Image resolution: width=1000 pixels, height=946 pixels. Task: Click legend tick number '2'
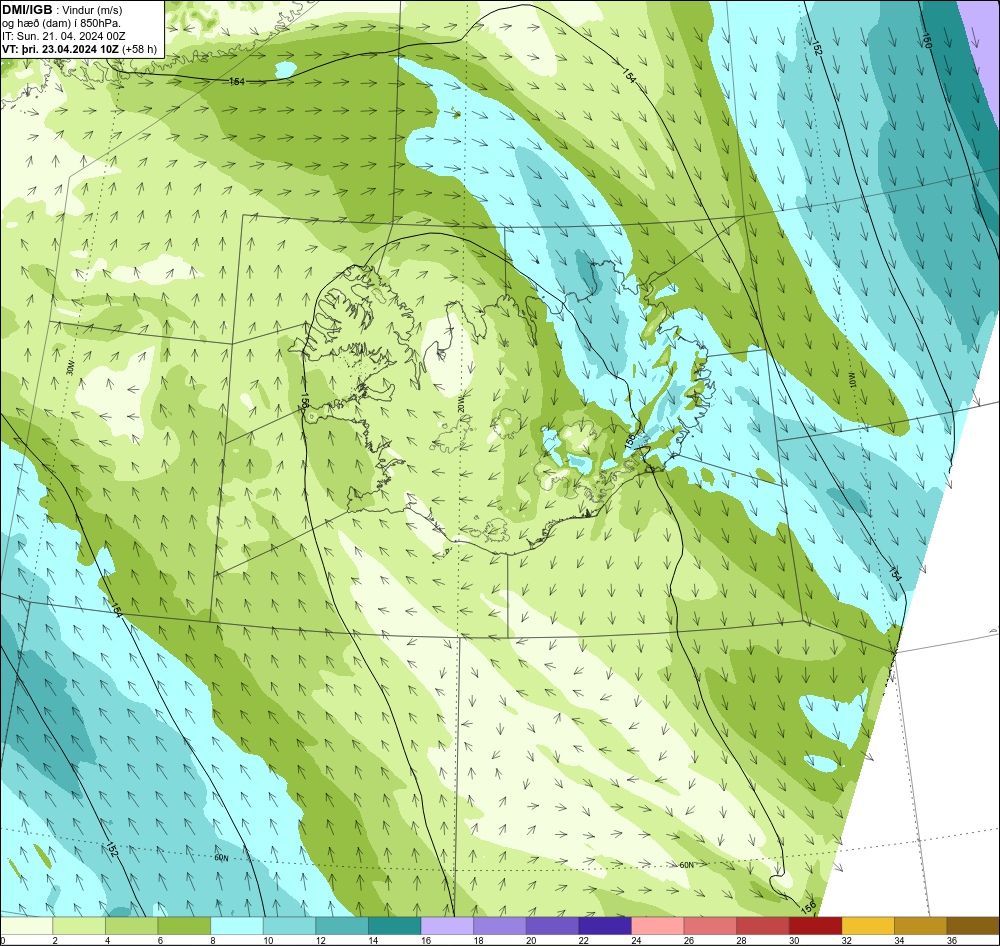point(55,940)
